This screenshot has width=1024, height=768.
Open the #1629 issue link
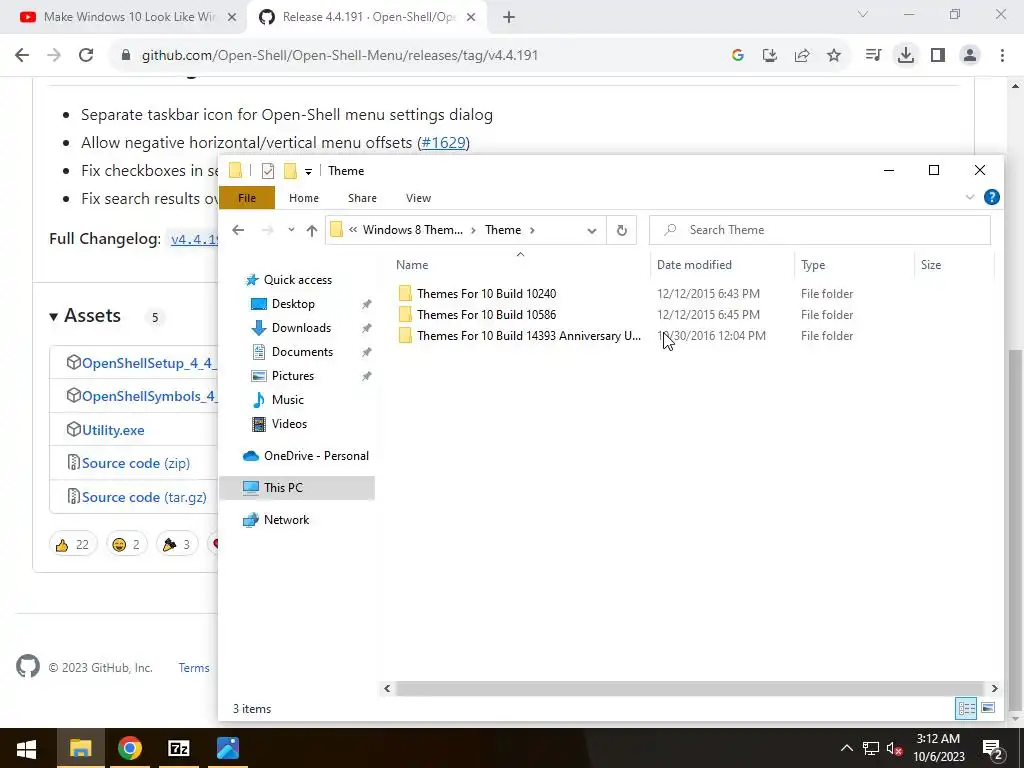point(443,142)
